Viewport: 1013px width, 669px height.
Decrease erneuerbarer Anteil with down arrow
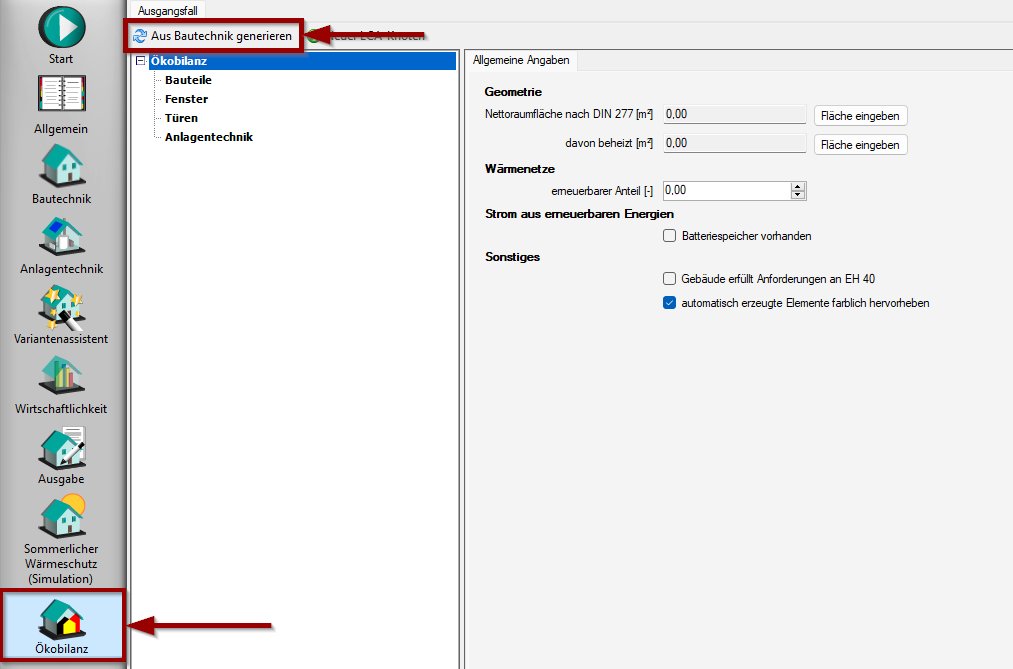tap(797, 195)
